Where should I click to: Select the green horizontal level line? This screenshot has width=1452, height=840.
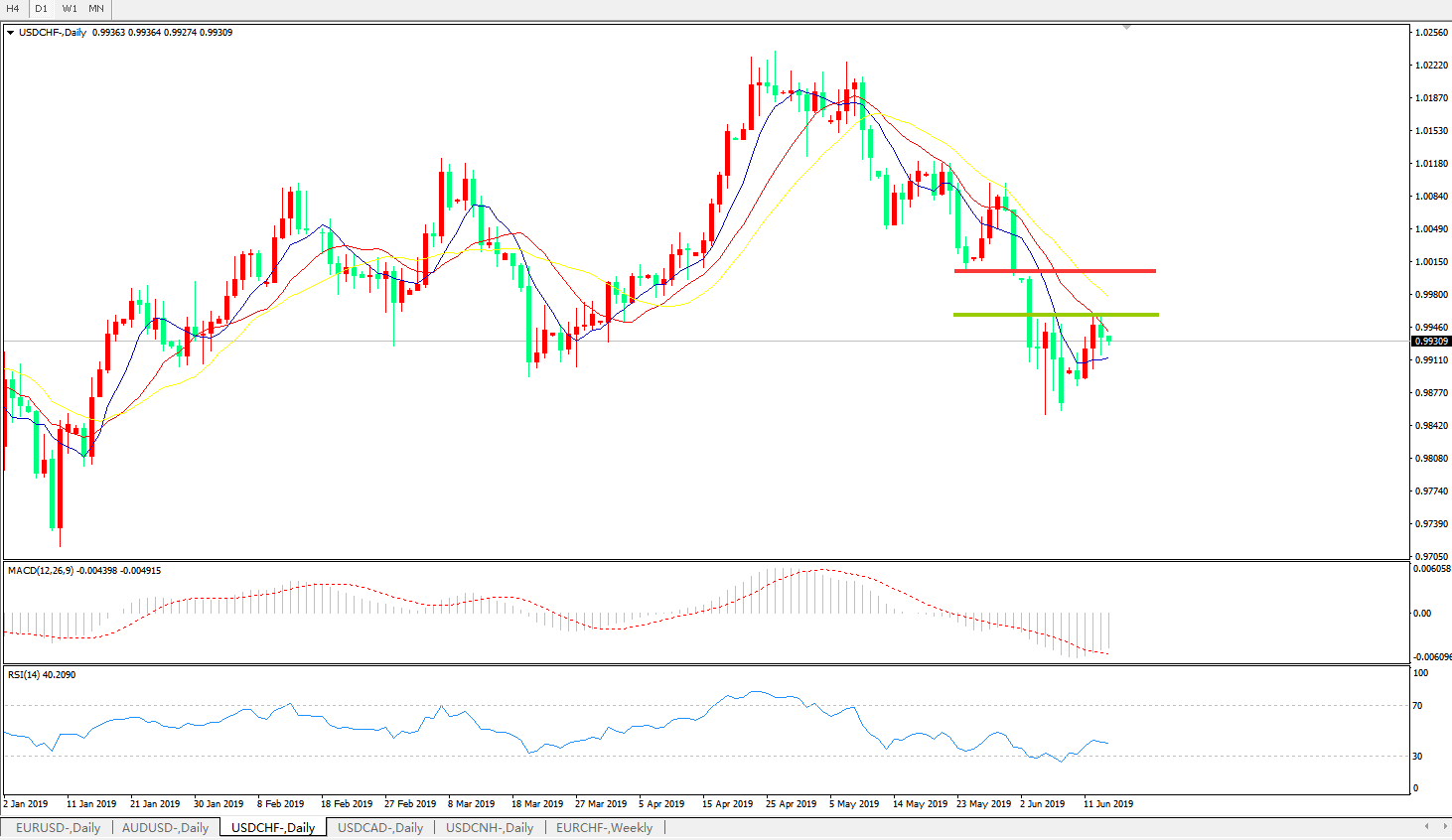click(x=1055, y=315)
